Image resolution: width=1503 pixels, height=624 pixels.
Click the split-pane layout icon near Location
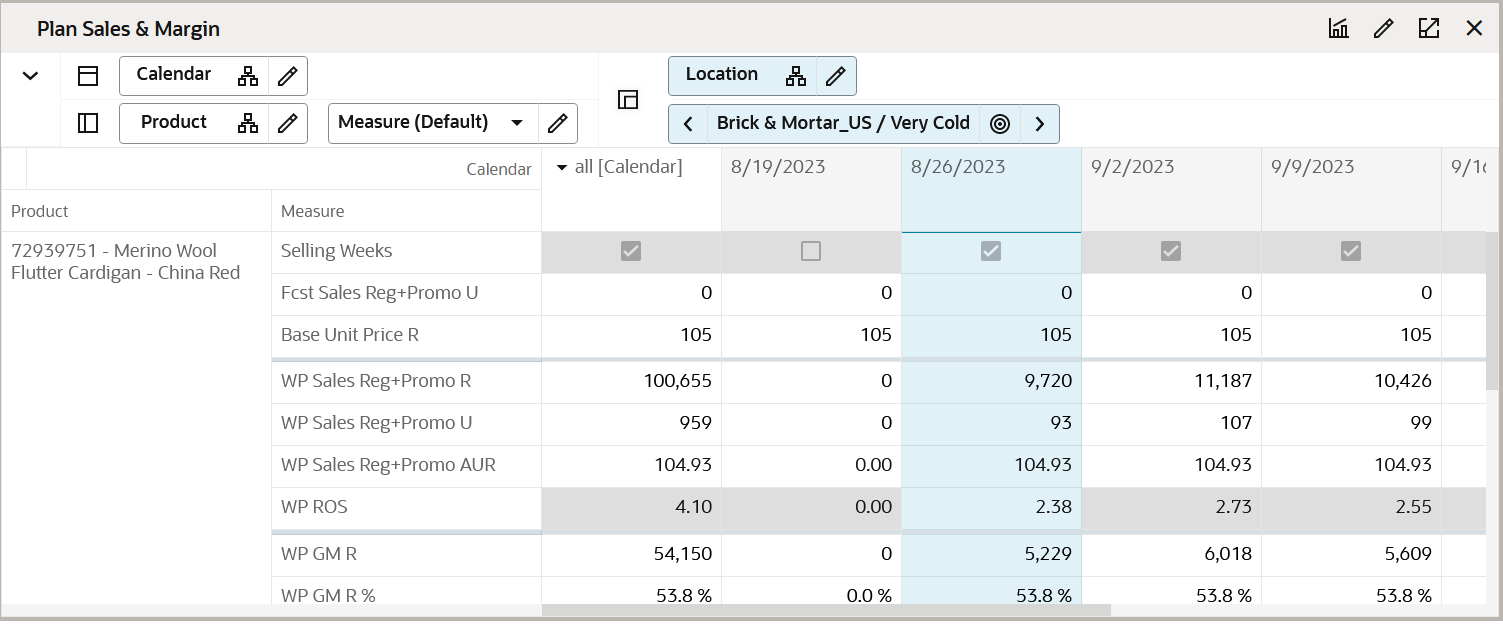(x=628, y=100)
